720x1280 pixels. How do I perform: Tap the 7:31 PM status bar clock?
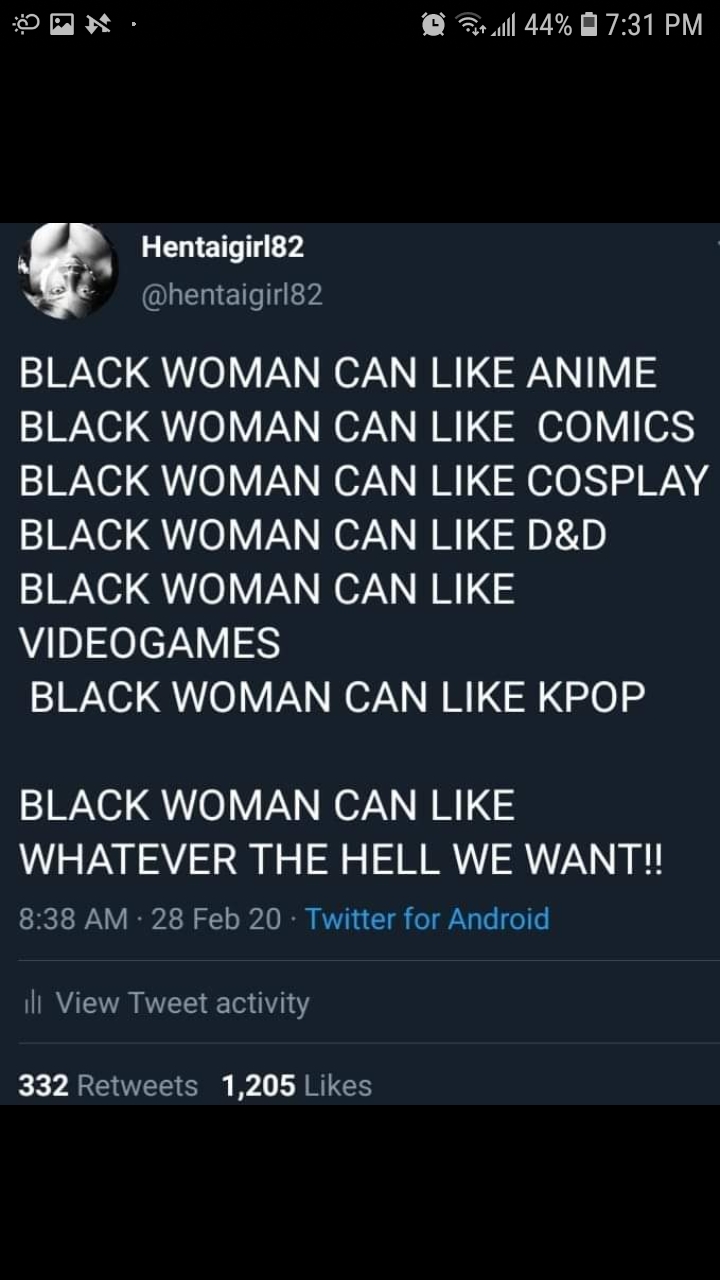[x=655, y=25]
